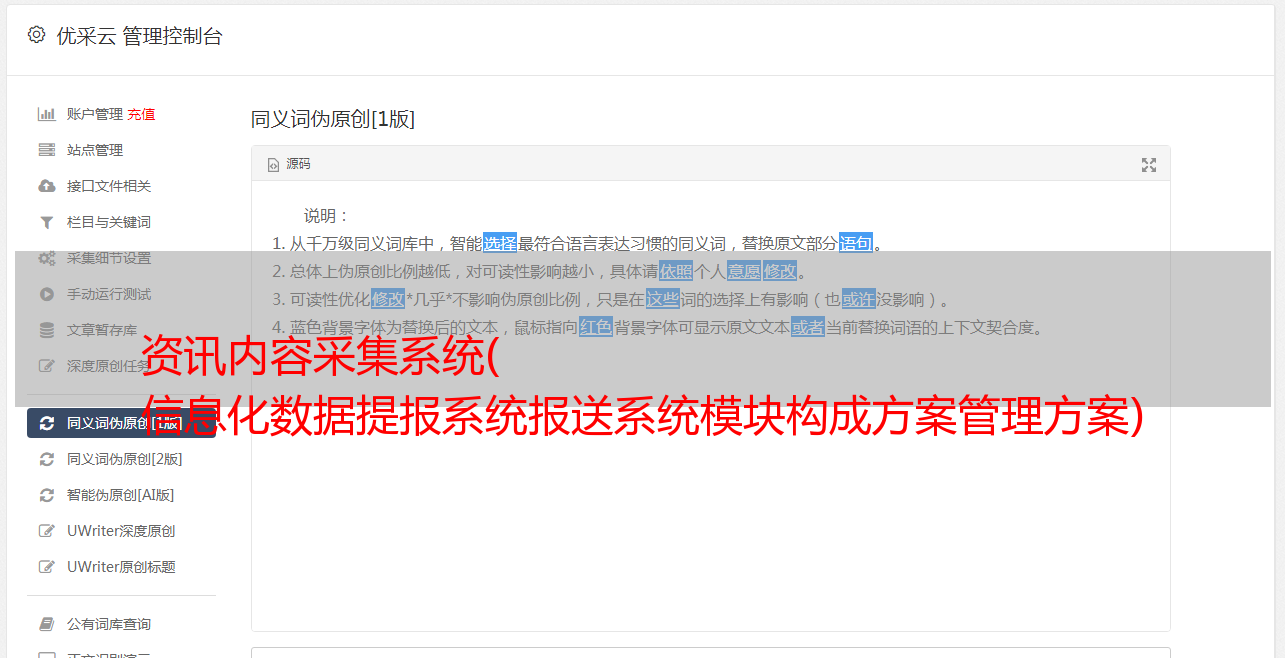Image resolution: width=1285 pixels, height=658 pixels.
Task: Click the filter funnel icon for 栏目与关键词
Action: click(x=47, y=222)
